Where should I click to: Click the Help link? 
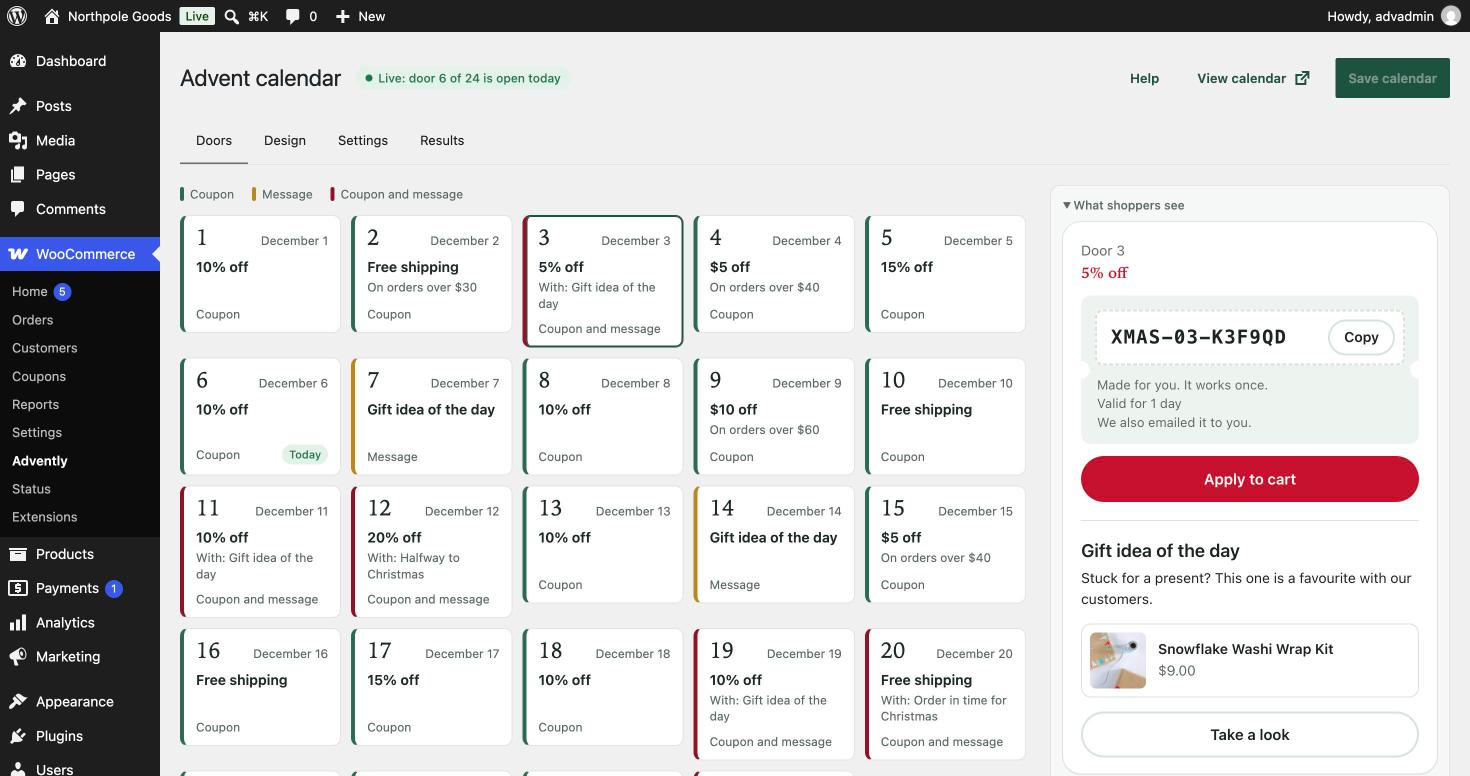coord(1144,78)
